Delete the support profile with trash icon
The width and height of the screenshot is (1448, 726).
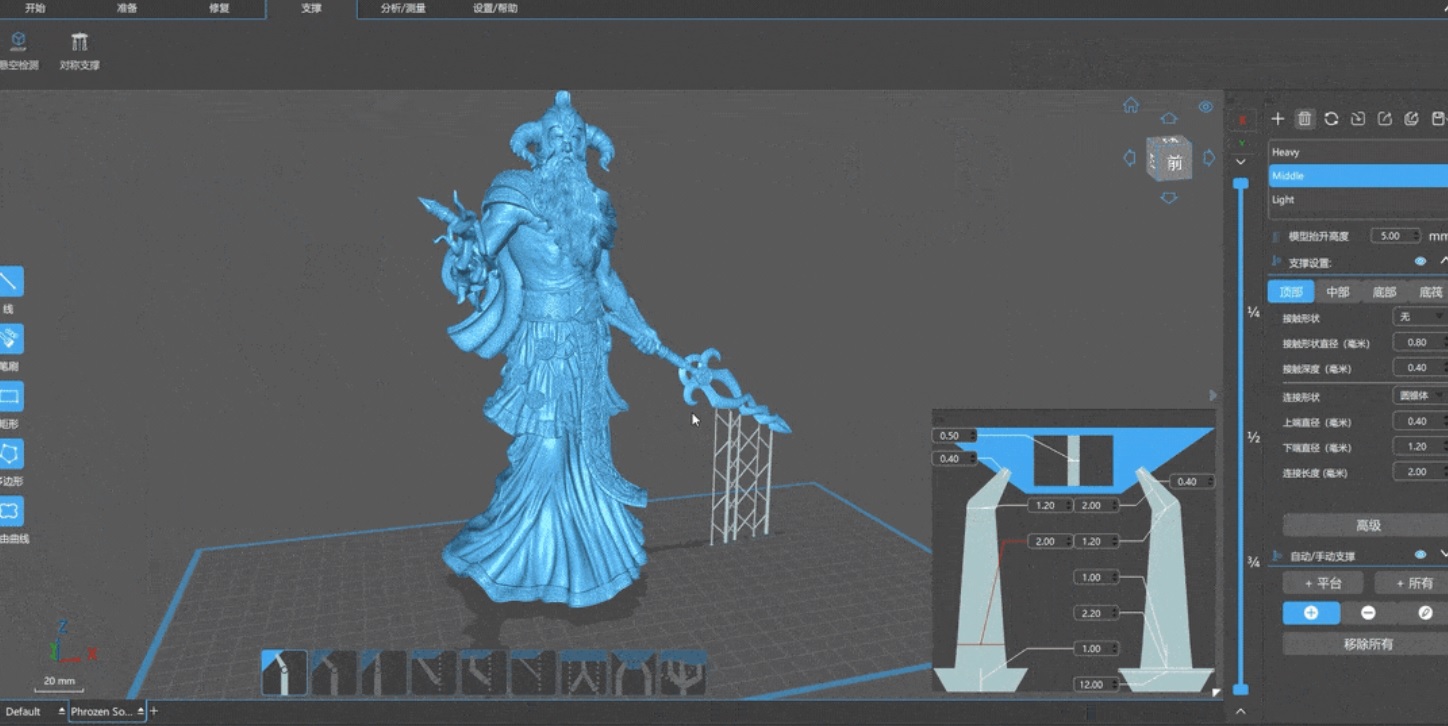1304,119
